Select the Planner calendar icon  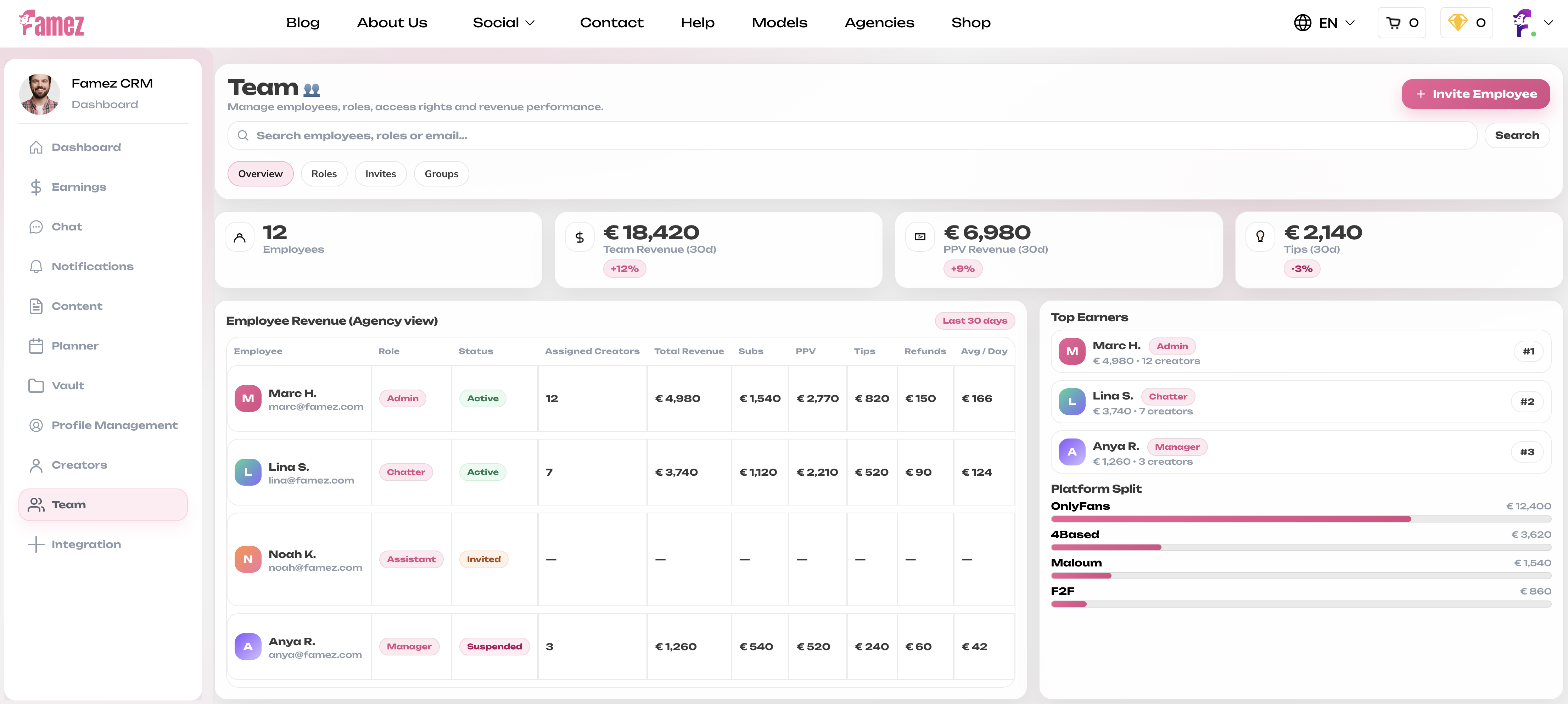pyautogui.click(x=36, y=345)
